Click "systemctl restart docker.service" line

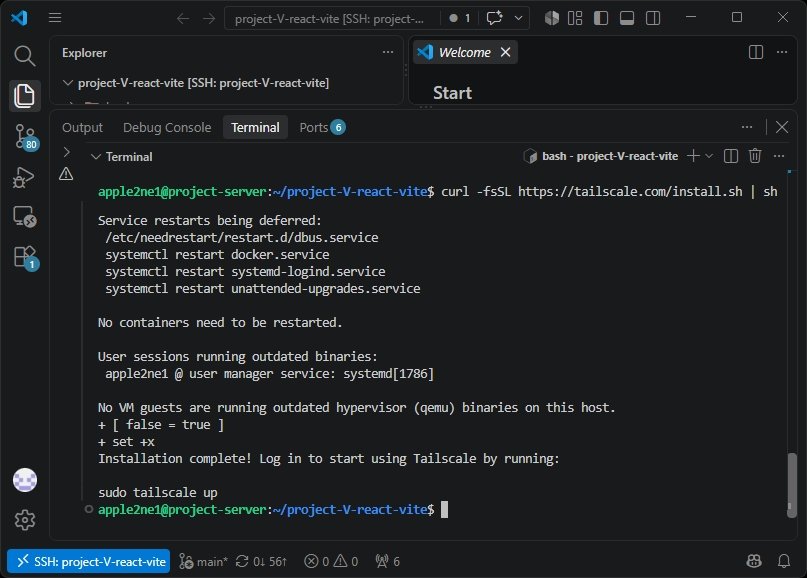point(217,255)
